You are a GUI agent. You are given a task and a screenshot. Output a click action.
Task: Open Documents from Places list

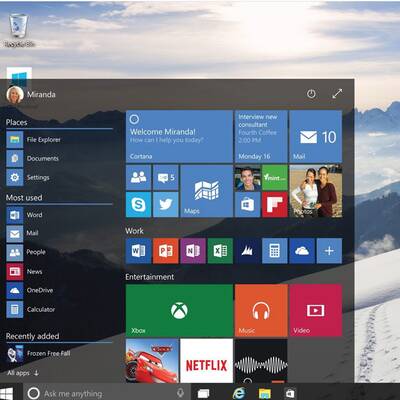coord(33,158)
